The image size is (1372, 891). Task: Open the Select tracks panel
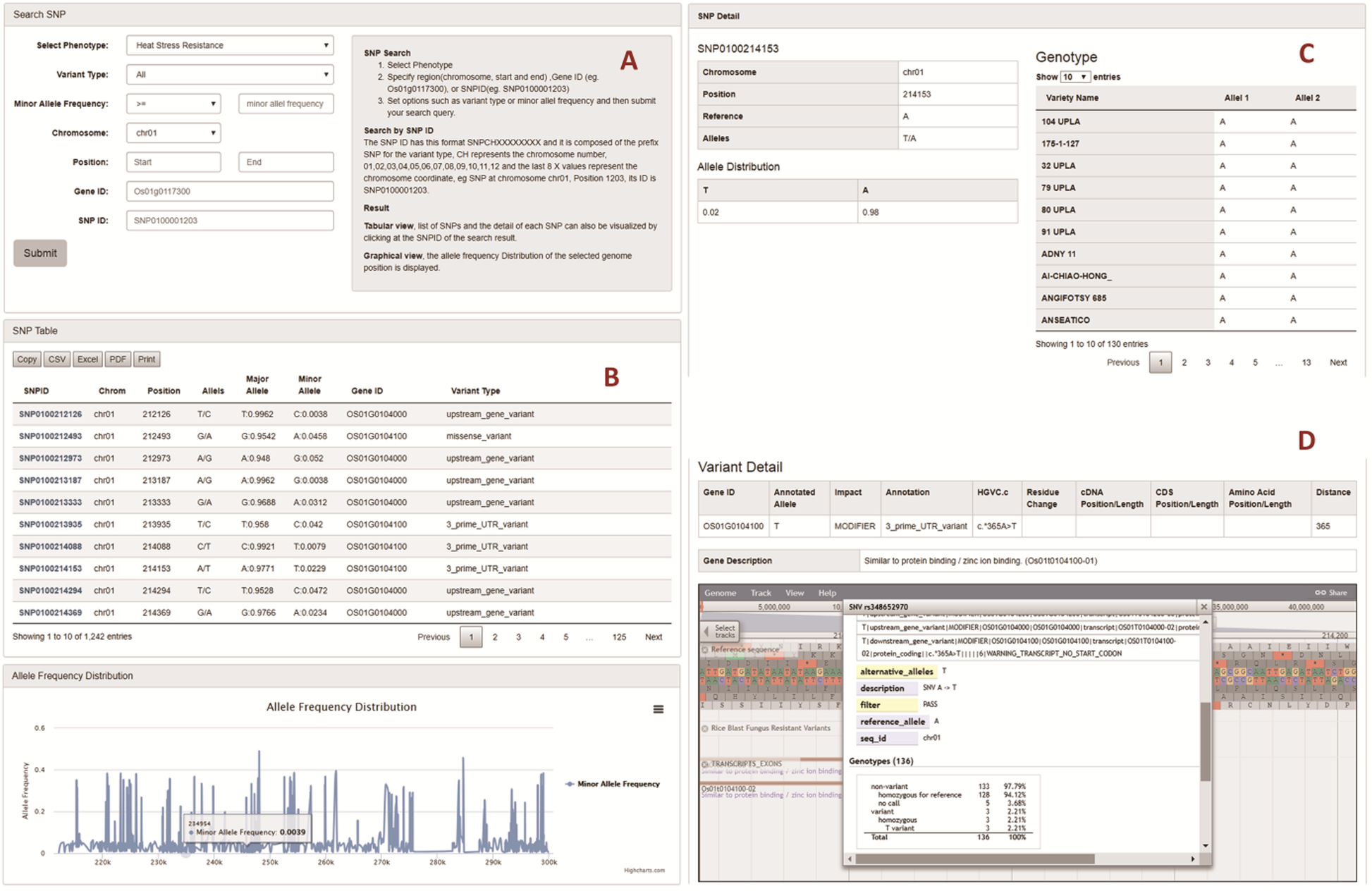(x=720, y=631)
